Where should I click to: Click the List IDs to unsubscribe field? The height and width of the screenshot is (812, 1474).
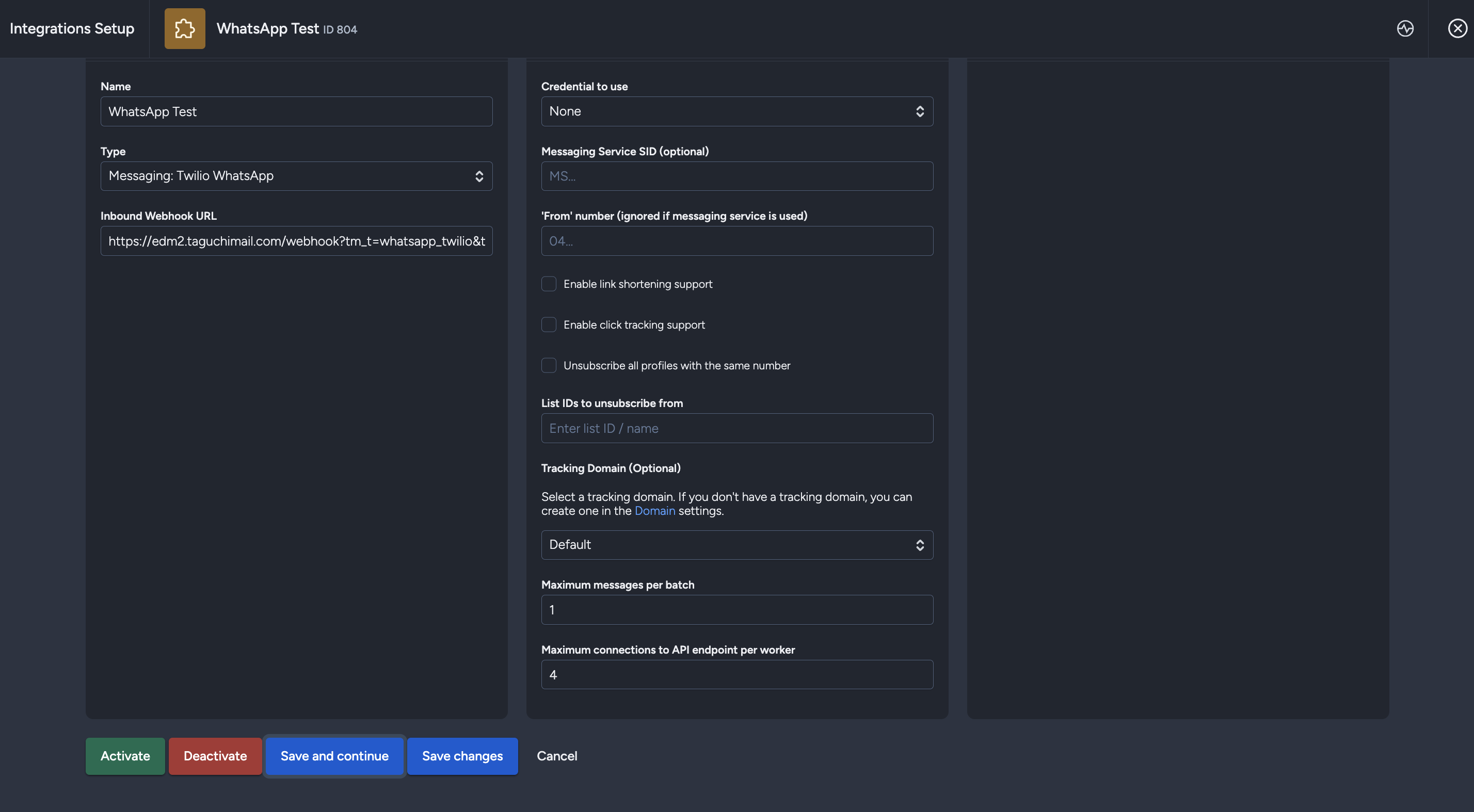click(736, 428)
